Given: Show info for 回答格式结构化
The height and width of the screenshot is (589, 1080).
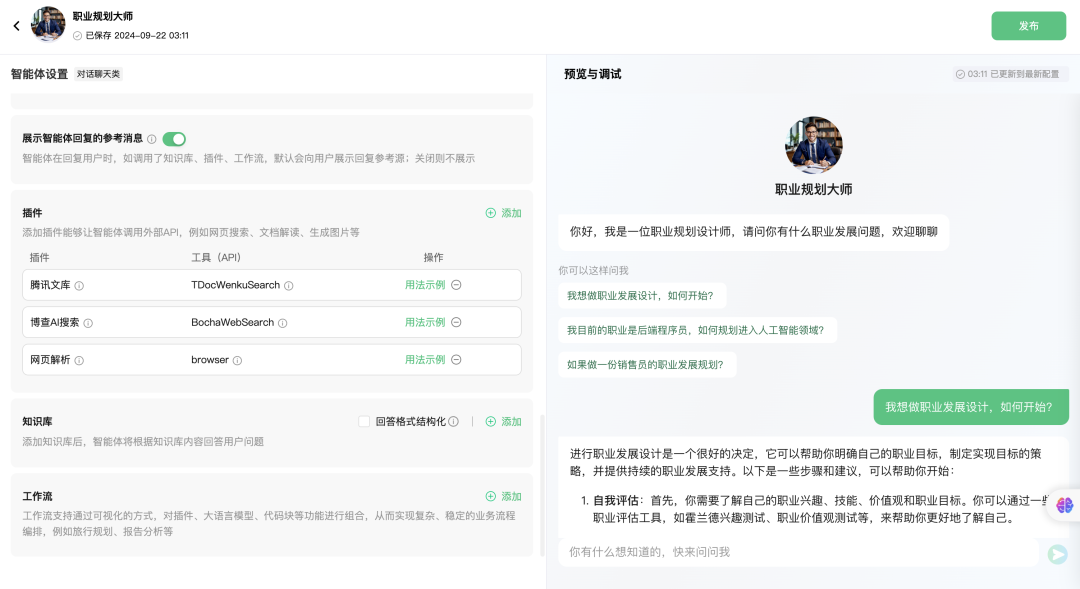Looking at the screenshot, I should [453, 422].
